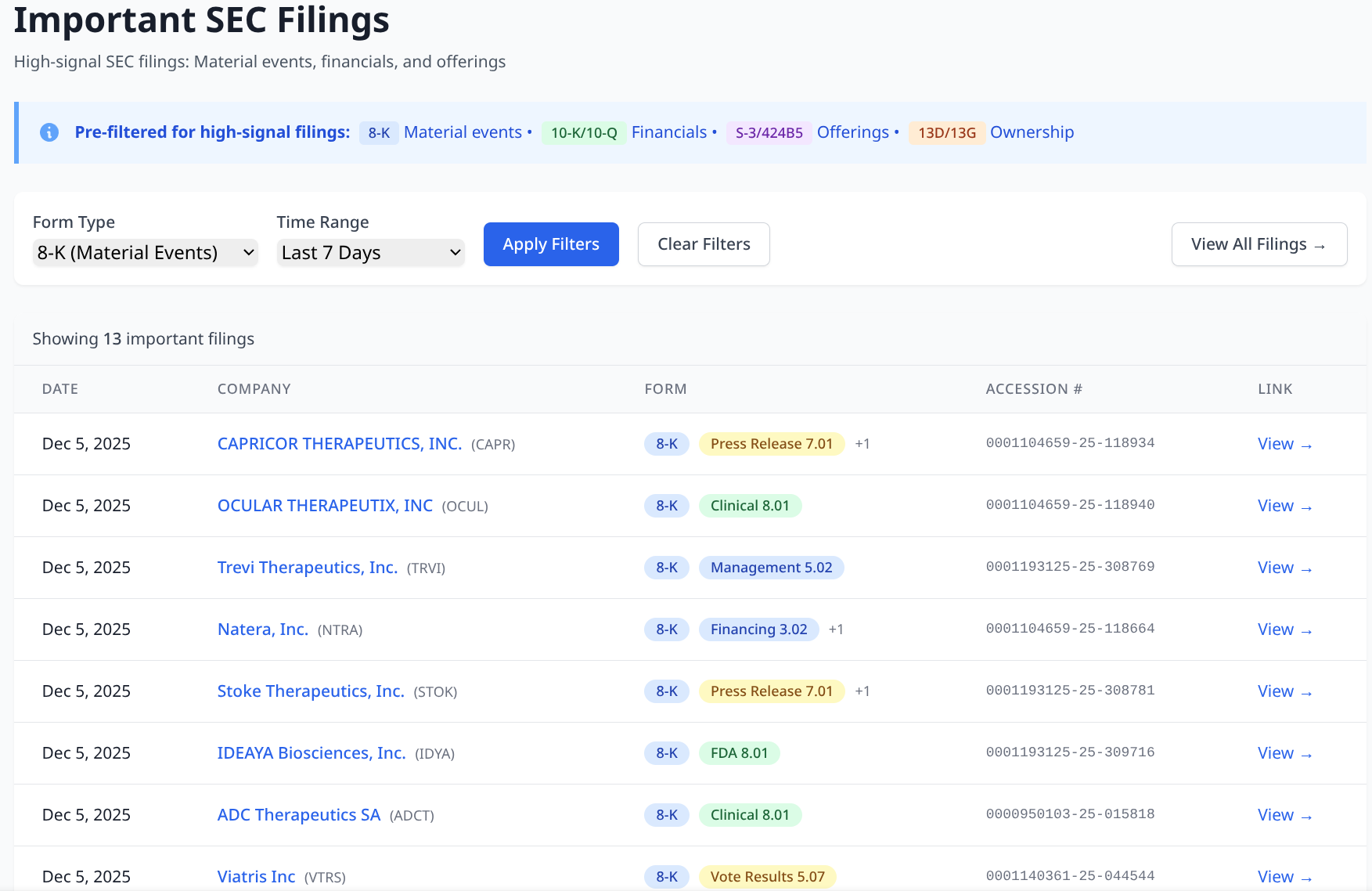Click the Material events filter in the banner
The height and width of the screenshot is (891, 1372).
tap(462, 132)
